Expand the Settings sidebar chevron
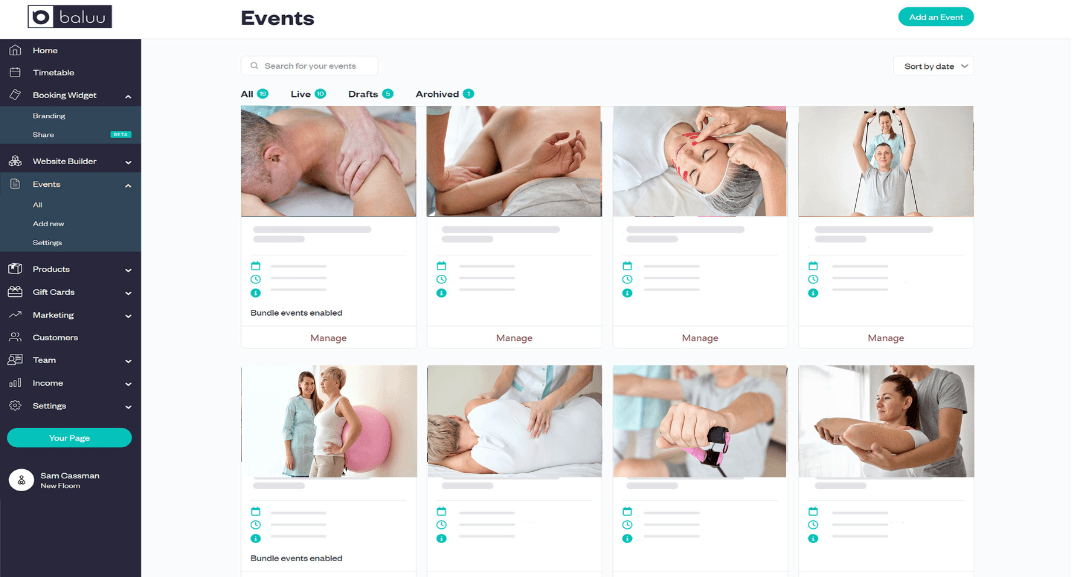Image resolution: width=1073 pixels, height=577 pixels. [x=128, y=407]
